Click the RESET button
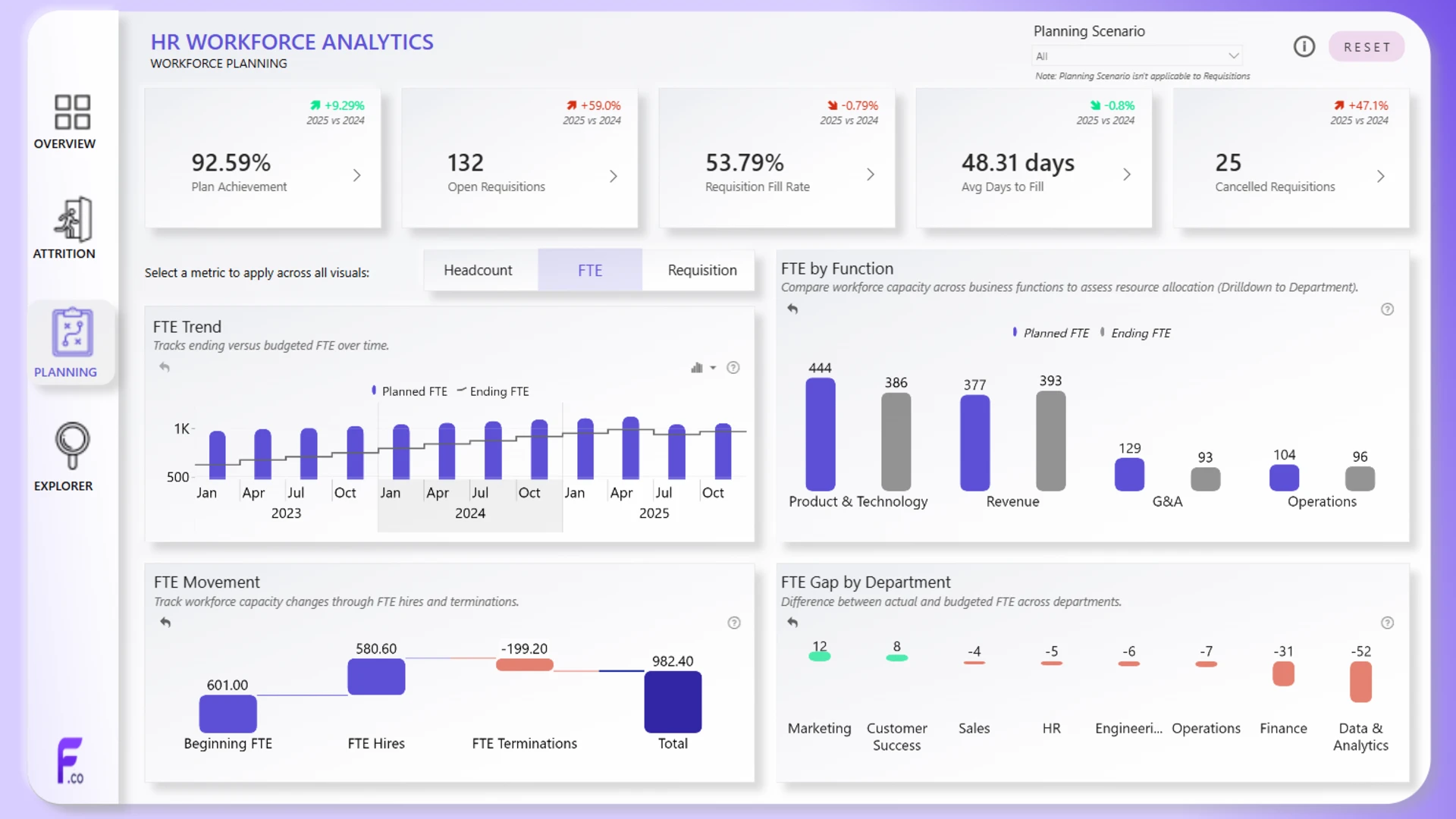 click(1367, 47)
